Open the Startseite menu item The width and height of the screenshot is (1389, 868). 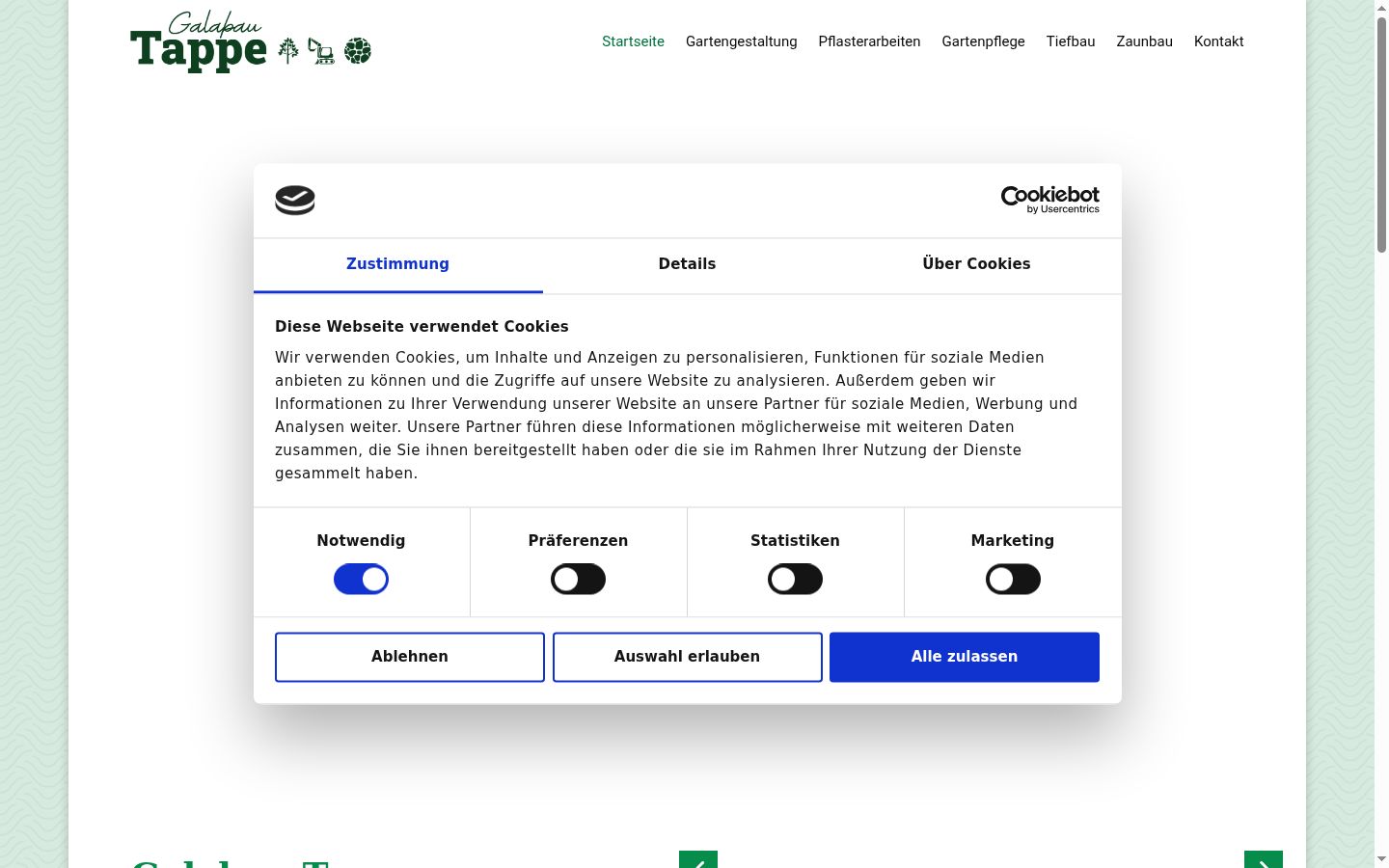coord(633,41)
